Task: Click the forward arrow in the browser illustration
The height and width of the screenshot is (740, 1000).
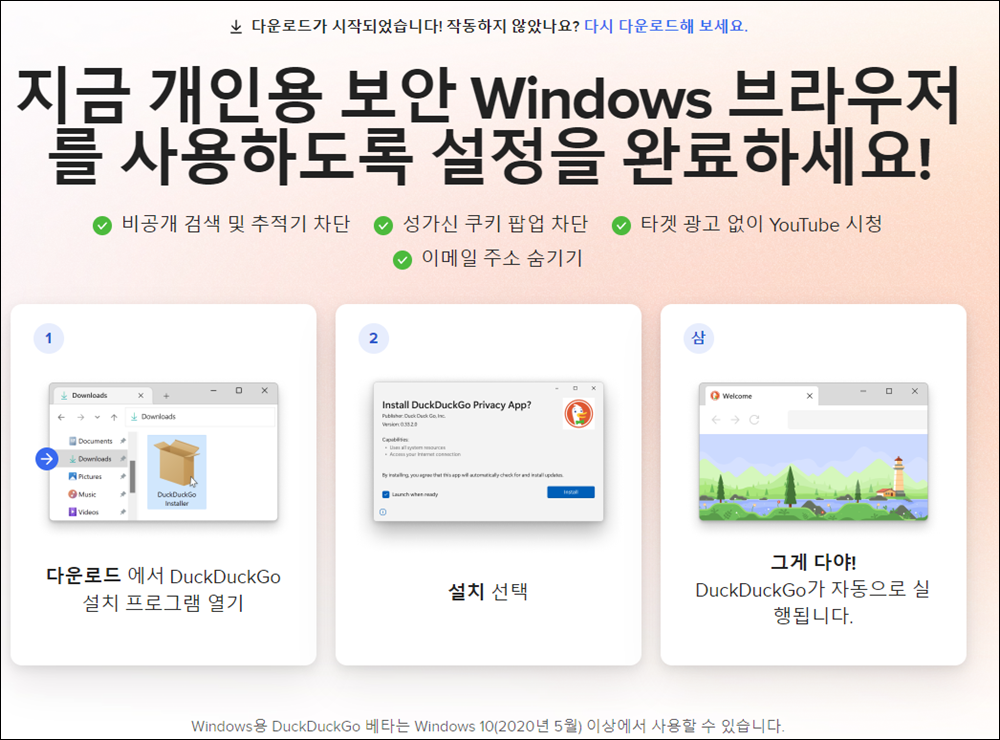Action: [x=735, y=420]
